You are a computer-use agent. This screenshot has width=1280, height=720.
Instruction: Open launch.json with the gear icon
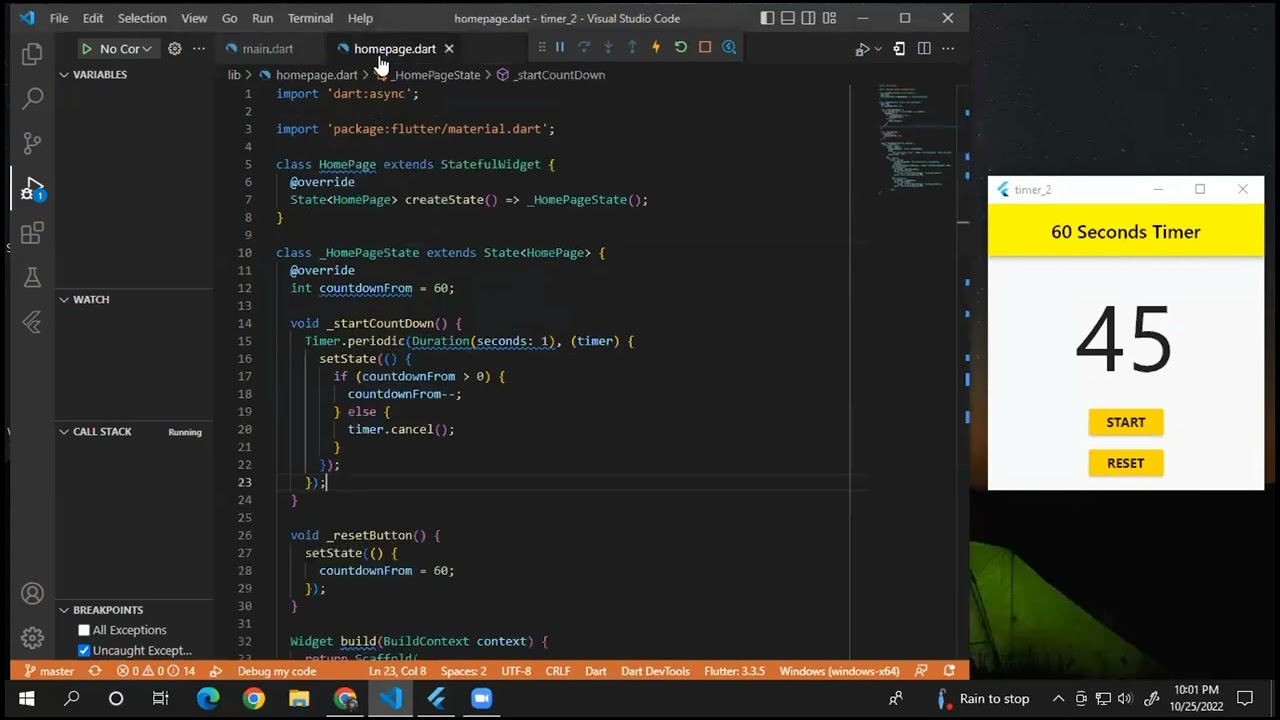pyautogui.click(x=174, y=48)
